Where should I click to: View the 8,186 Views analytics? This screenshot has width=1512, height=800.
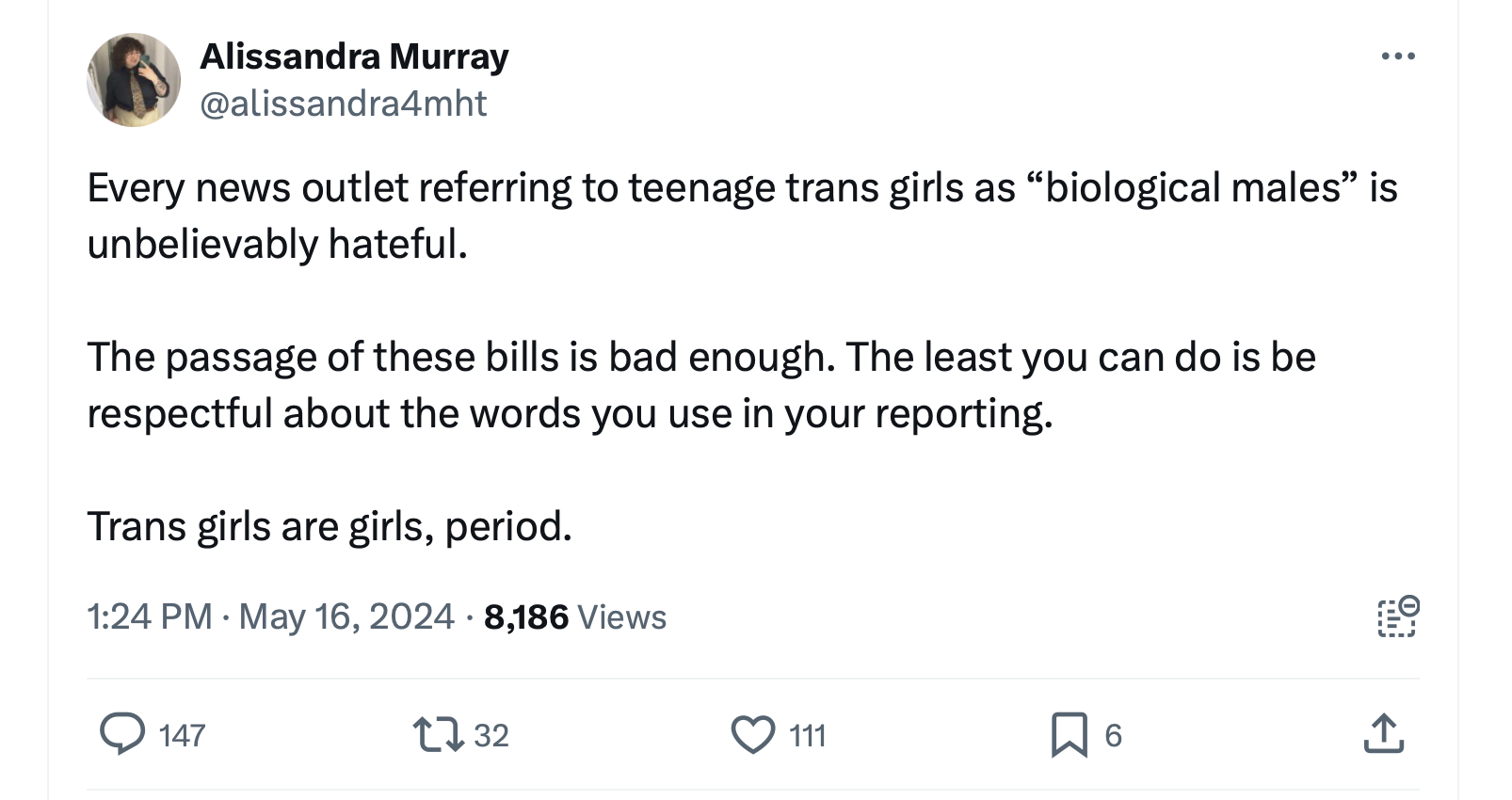pos(574,617)
